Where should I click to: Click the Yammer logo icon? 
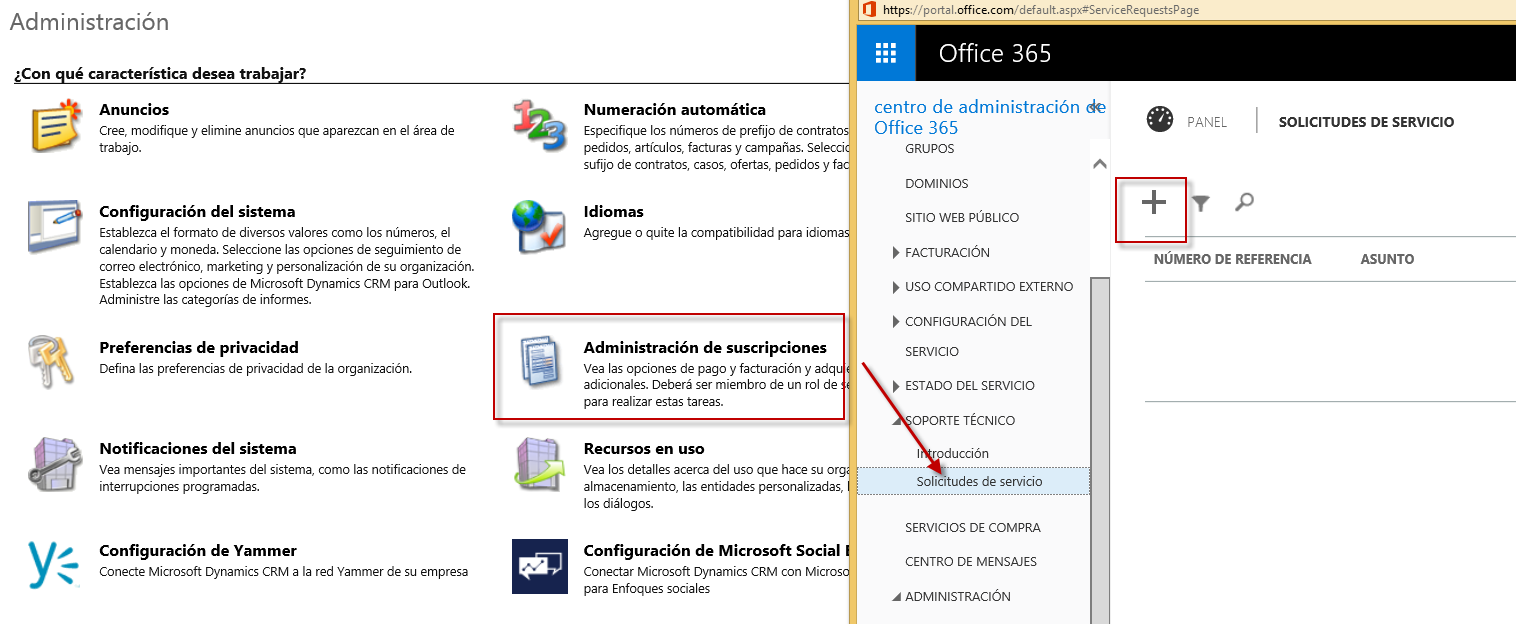coord(54,565)
